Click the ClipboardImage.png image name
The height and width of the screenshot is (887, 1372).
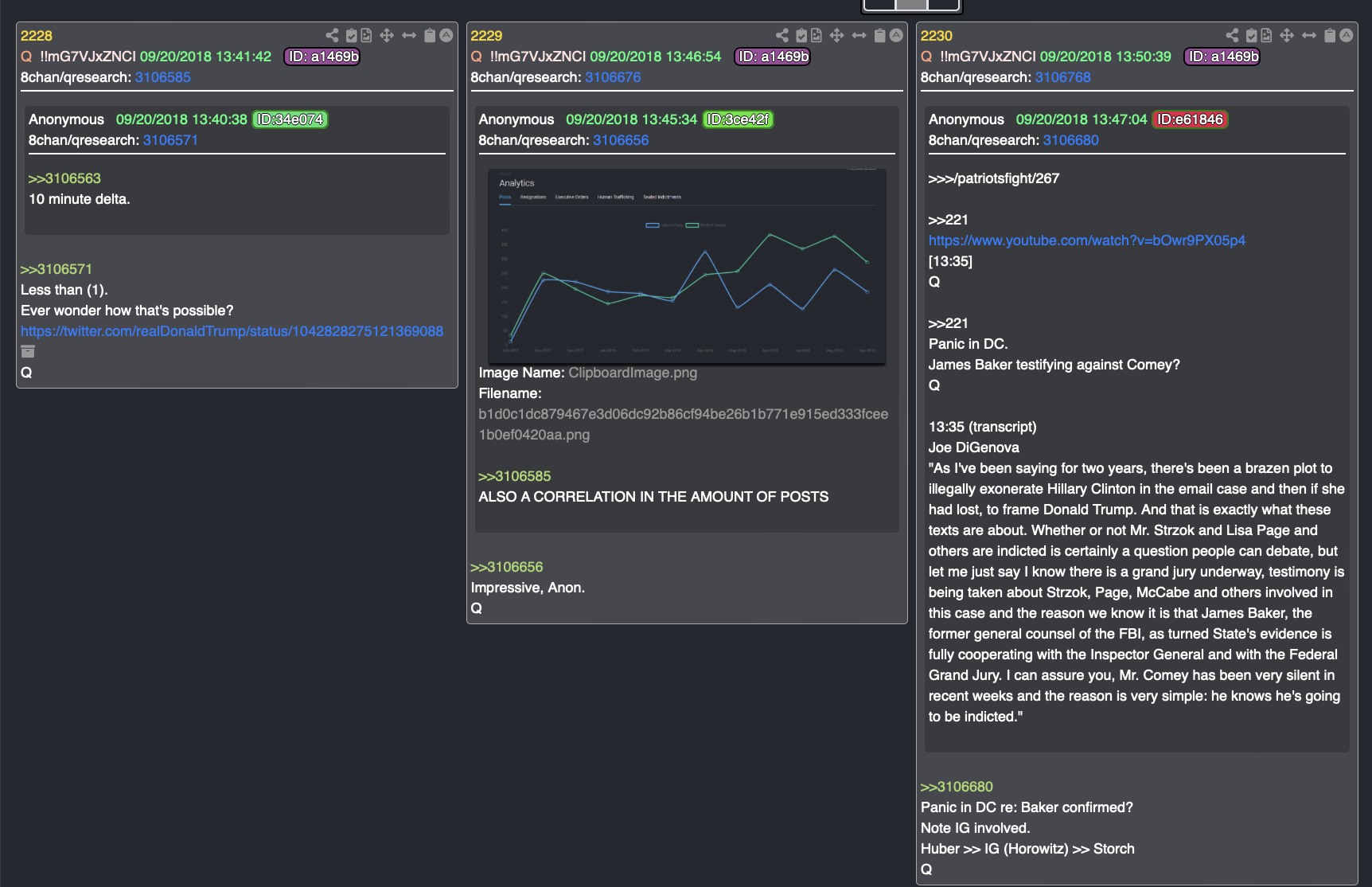633,373
